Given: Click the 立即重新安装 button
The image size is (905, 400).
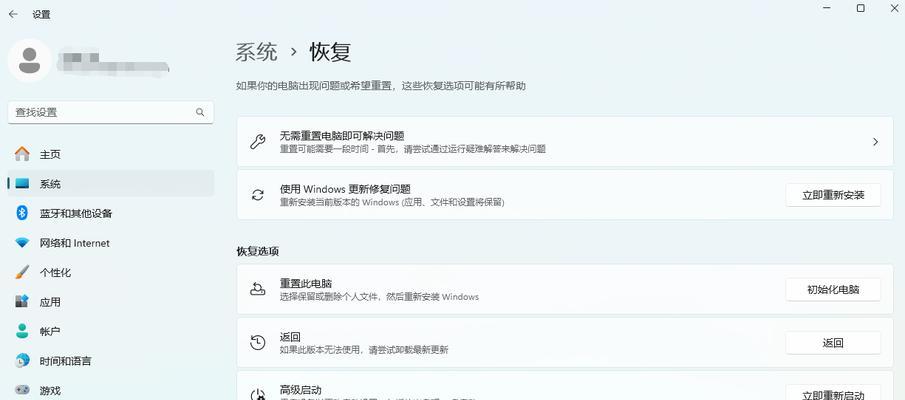Looking at the screenshot, I should pos(833,195).
